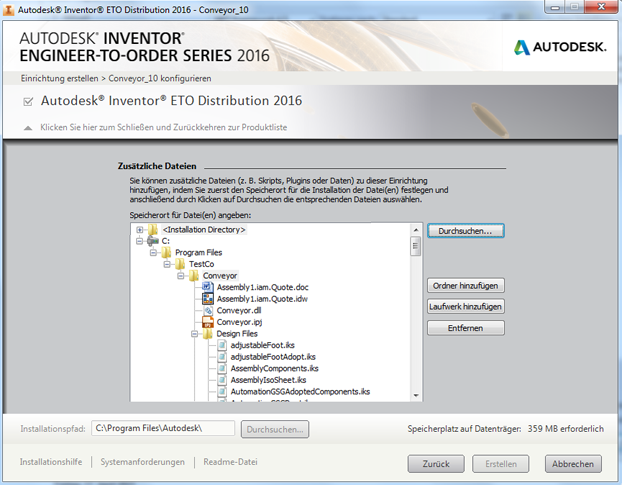622x485 pixels.
Task: Select AutomationGSGAdoptedComponents.iks file name
Action: point(300,392)
